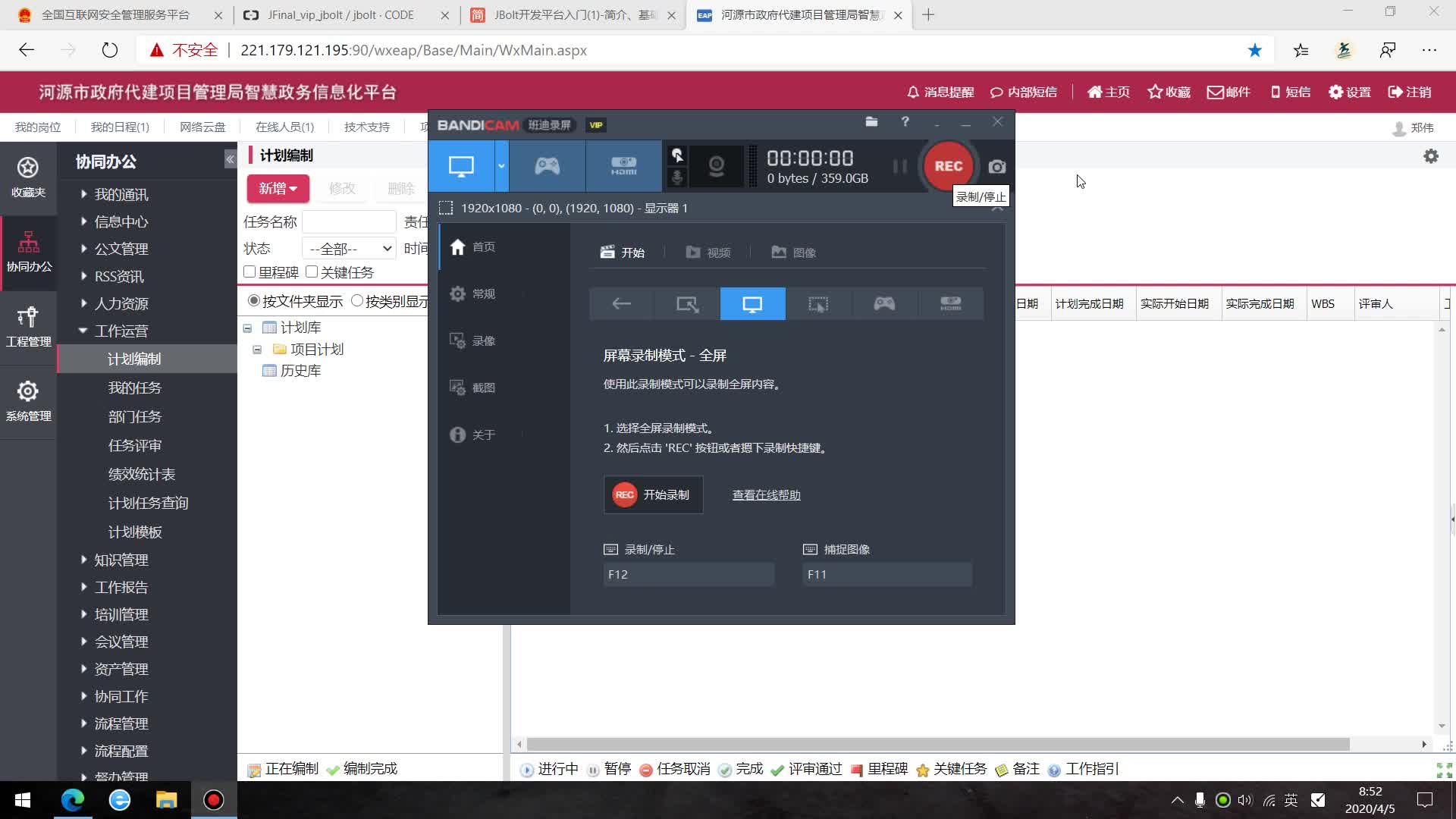Select Bandicam screen recording mode button
Image resolution: width=1456 pixels, height=819 pixels.
coord(461,165)
